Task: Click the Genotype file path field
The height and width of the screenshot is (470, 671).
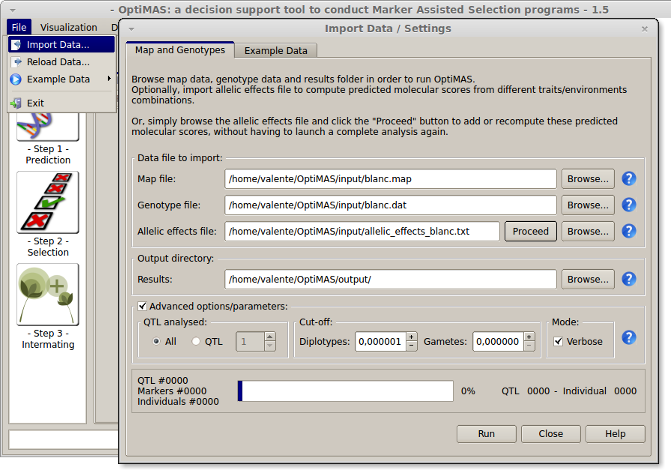Action: tap(390, 205)
